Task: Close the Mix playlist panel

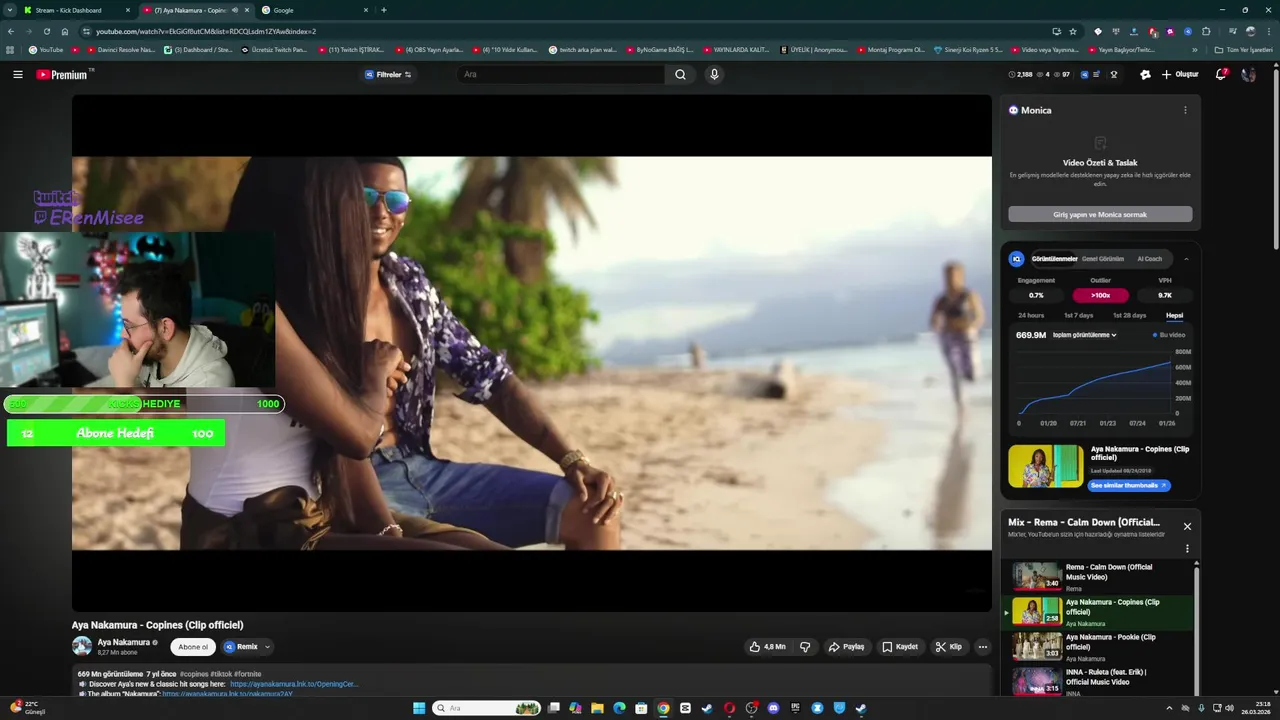Action: click(1187, 526)
